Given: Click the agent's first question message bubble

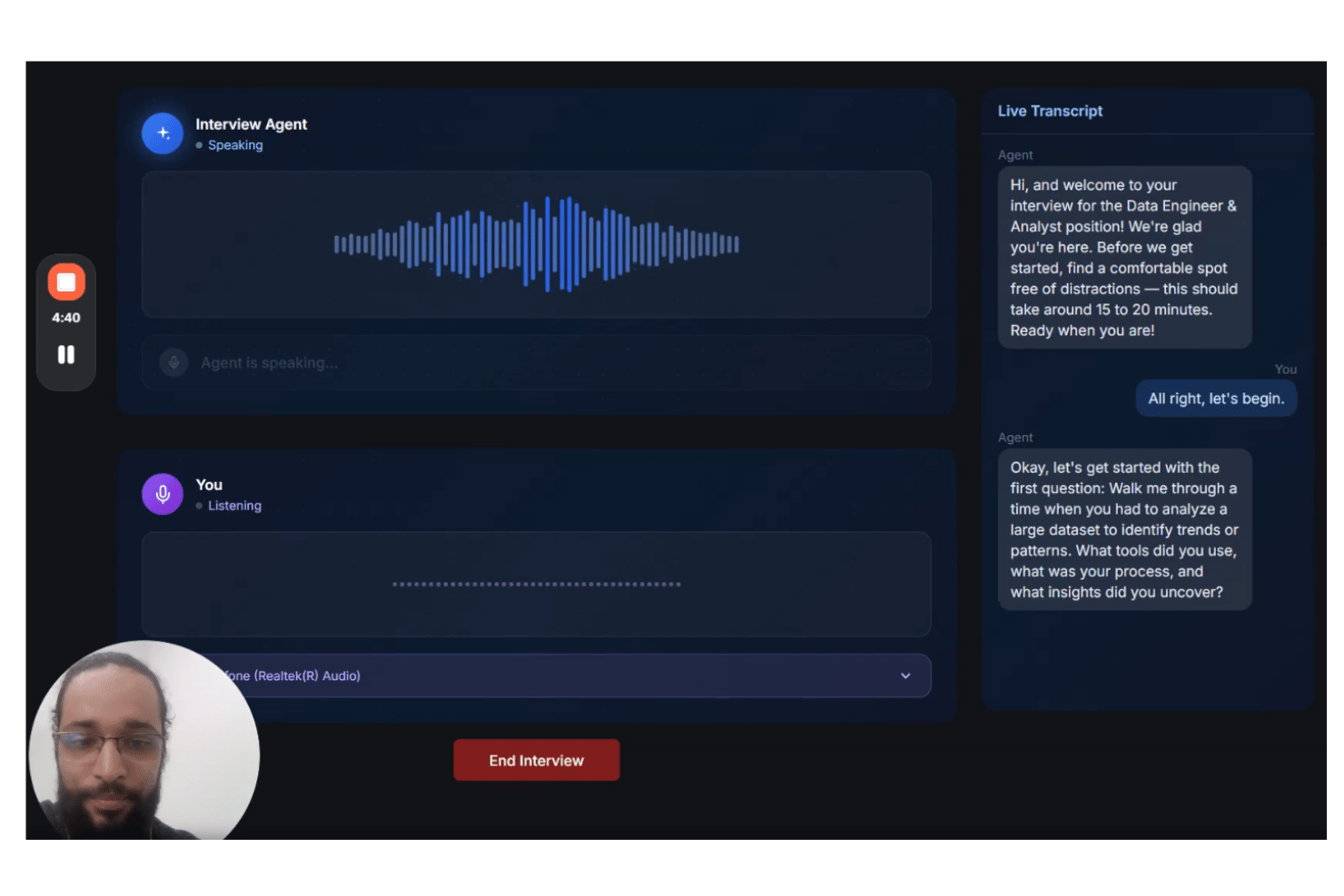Looking at the screenshot, I should [x=1124, y=529].
